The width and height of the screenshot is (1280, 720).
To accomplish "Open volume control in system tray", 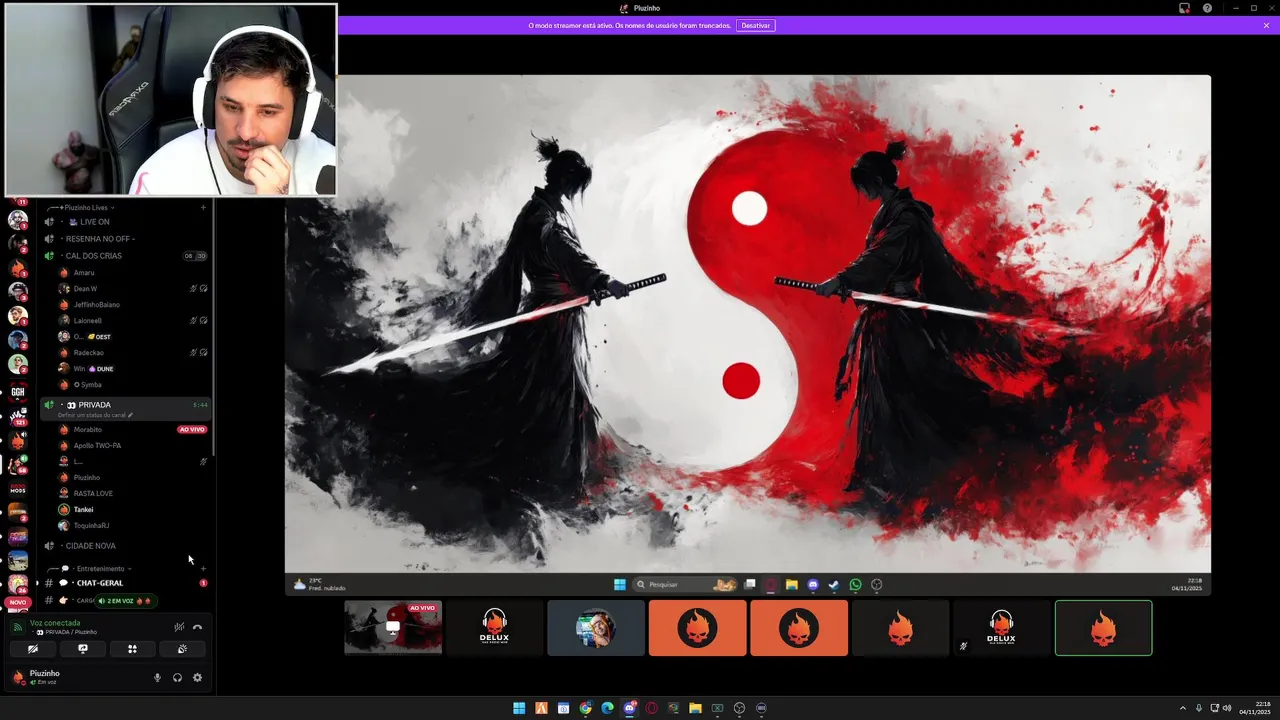I will click(1227, 708).
